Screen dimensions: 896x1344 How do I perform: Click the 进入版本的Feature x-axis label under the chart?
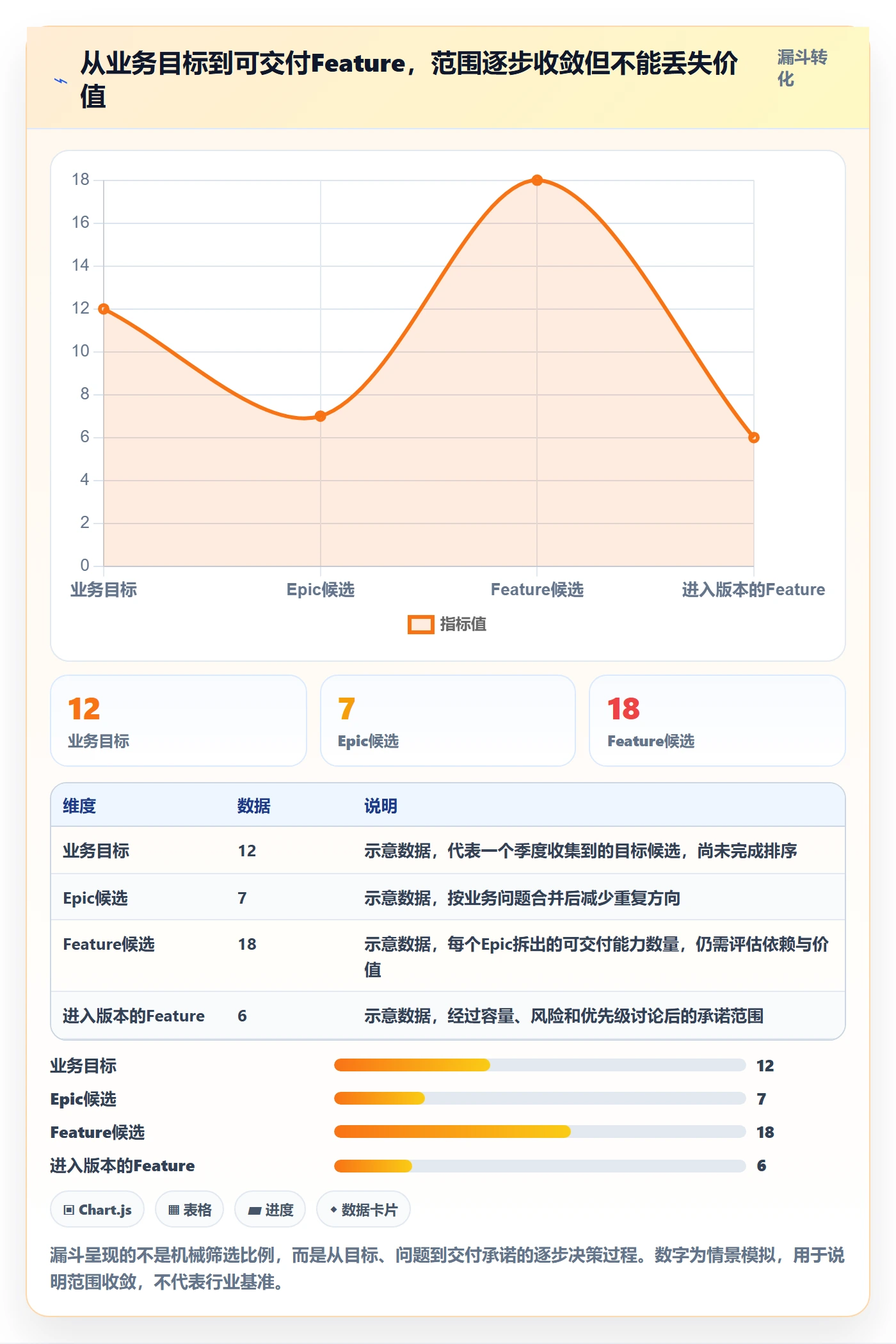pos(753,589)
